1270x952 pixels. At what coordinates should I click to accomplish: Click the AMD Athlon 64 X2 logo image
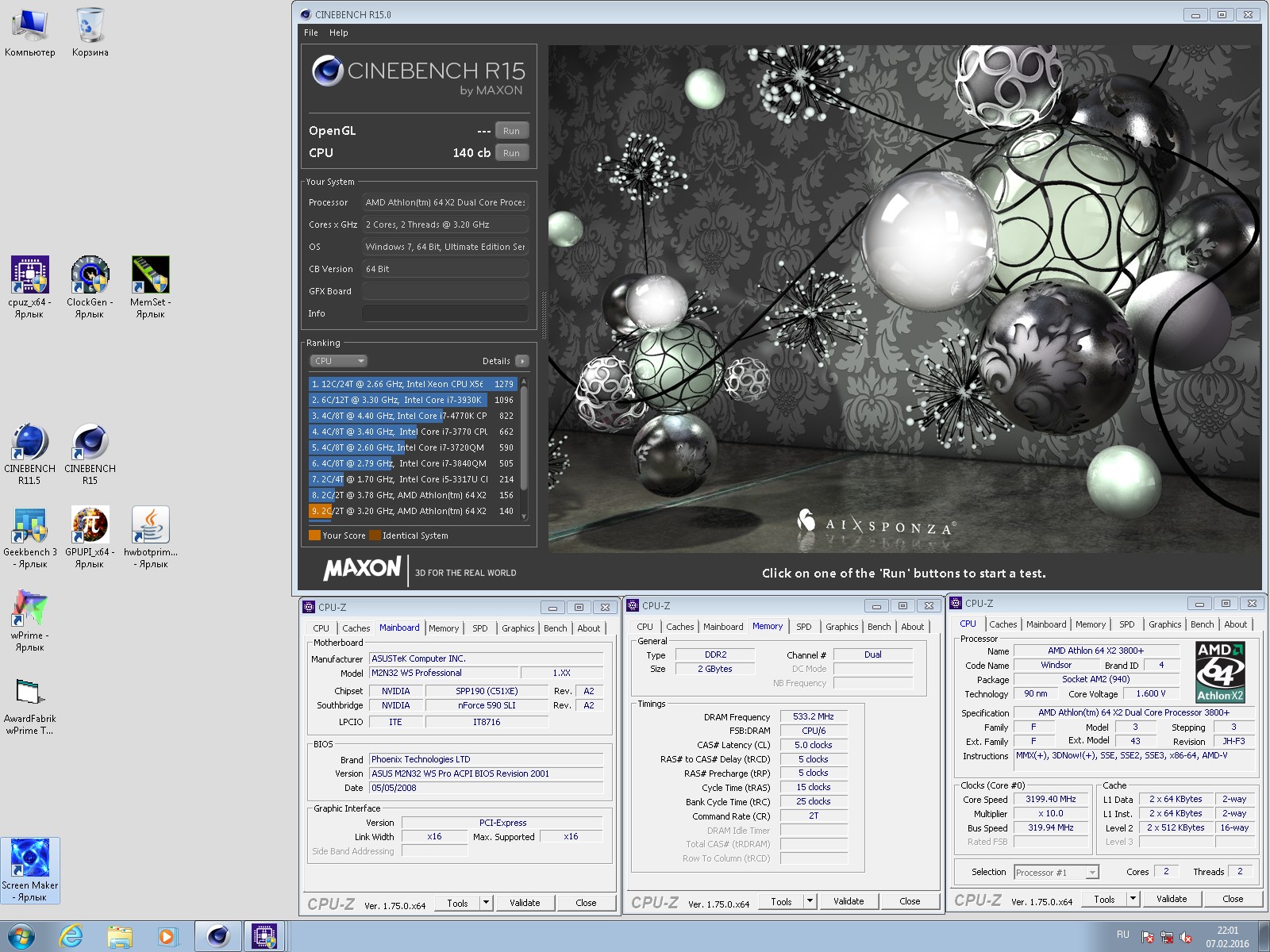pyautogui.click(x=1221, y=672)
